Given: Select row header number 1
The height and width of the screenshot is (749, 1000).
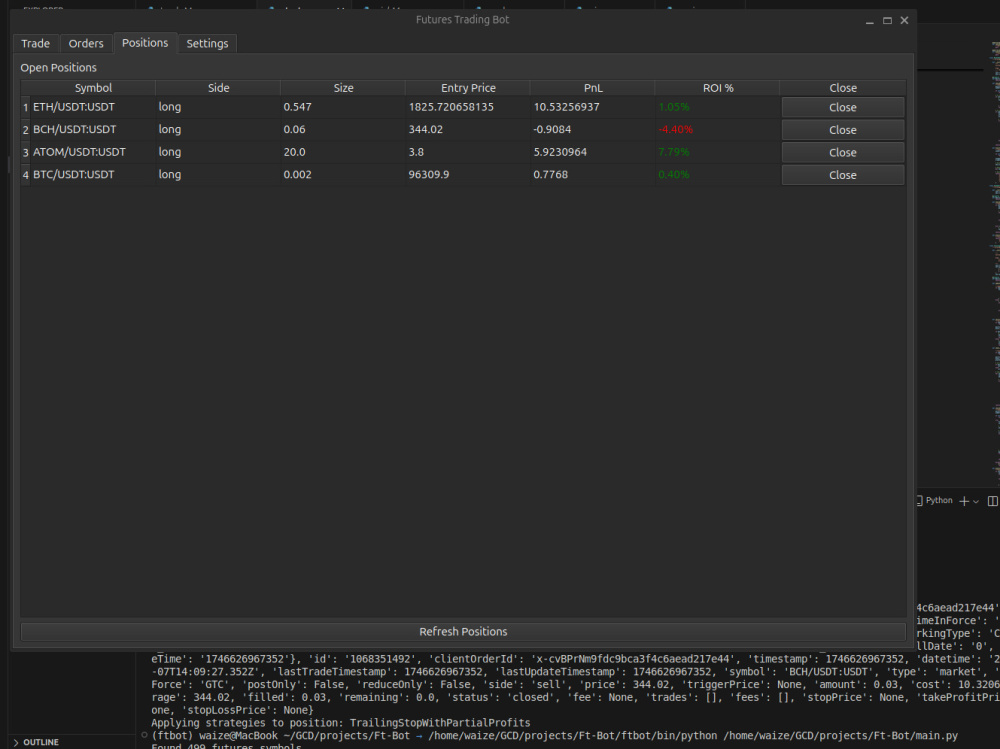Looking at the screenshot, I should point(26,107).
